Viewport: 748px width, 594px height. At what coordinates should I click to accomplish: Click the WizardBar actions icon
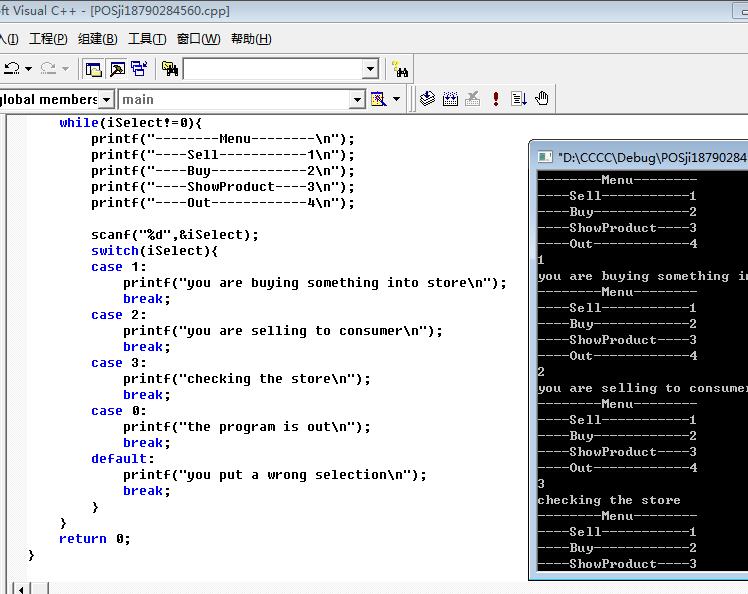378,99
